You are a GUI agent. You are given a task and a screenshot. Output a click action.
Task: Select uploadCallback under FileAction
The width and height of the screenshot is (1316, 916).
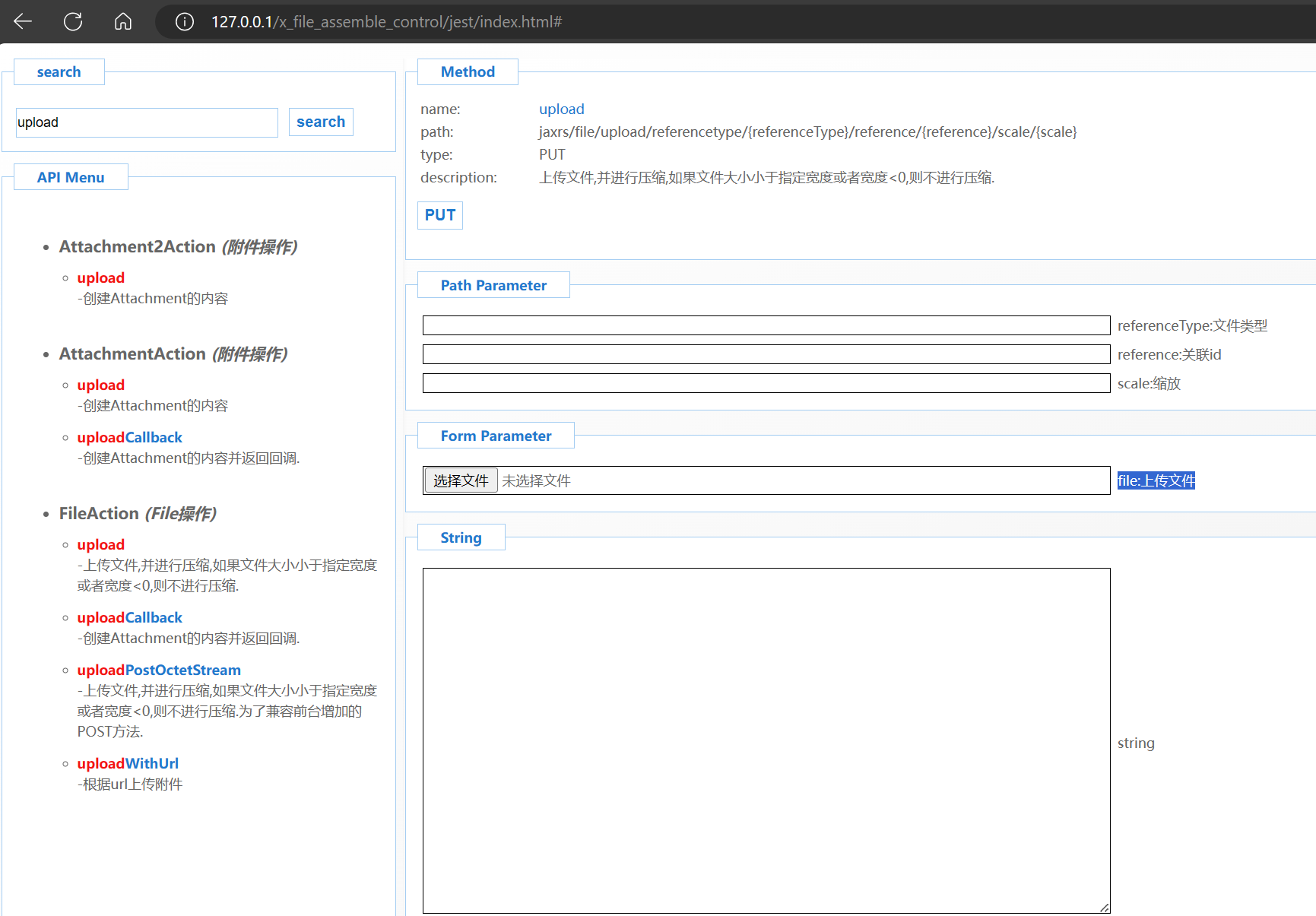(x=129, y=618)
